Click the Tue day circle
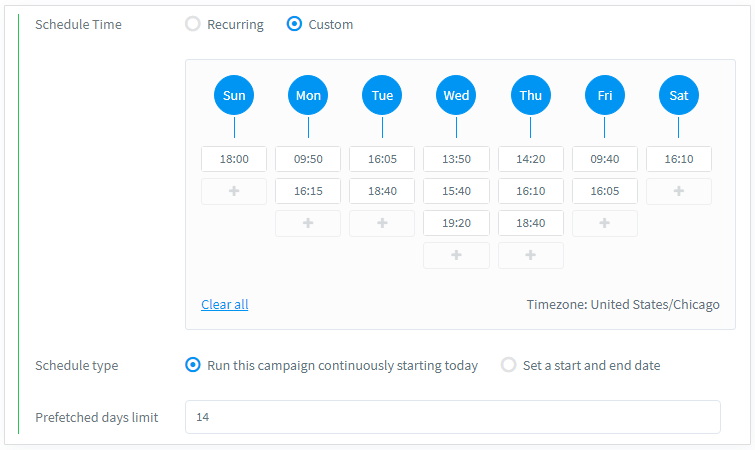Screen dimensions: 755x450 point(382,96)
